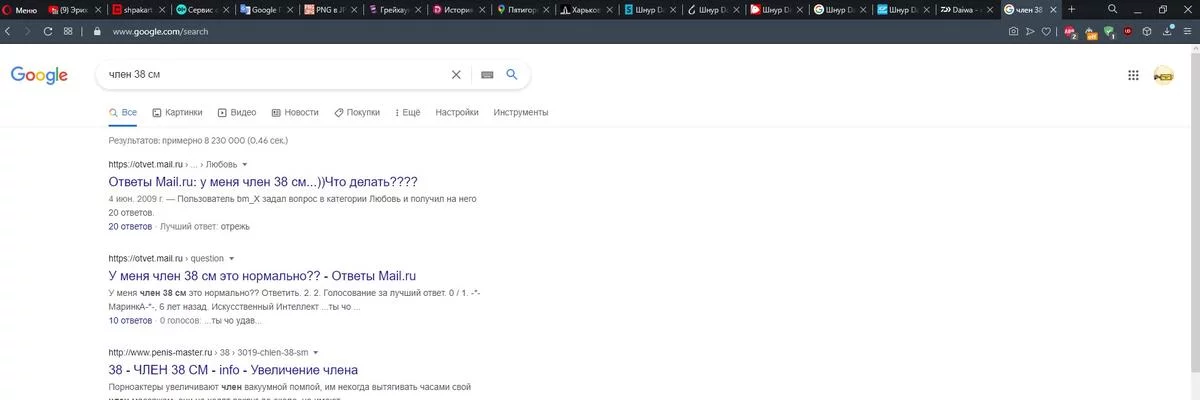Open the Speed Dial grid icon
Viewport: 1200px width, 400px height.
tap(67, 31)
